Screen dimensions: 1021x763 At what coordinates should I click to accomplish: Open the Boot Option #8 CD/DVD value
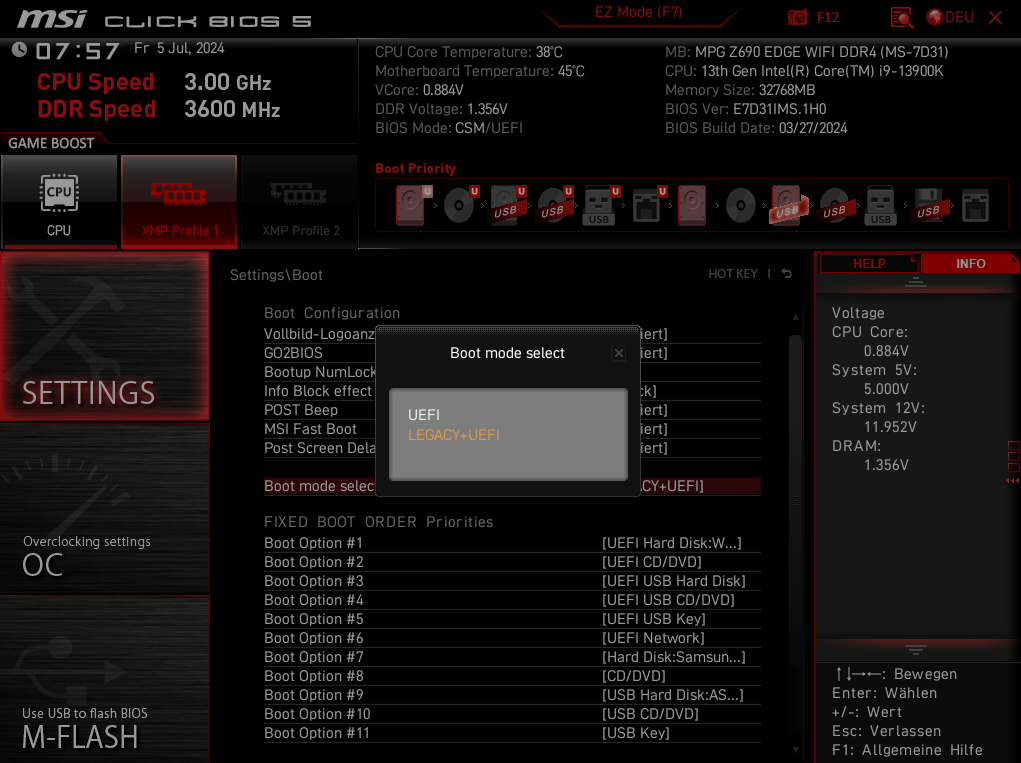coord(634,676)
